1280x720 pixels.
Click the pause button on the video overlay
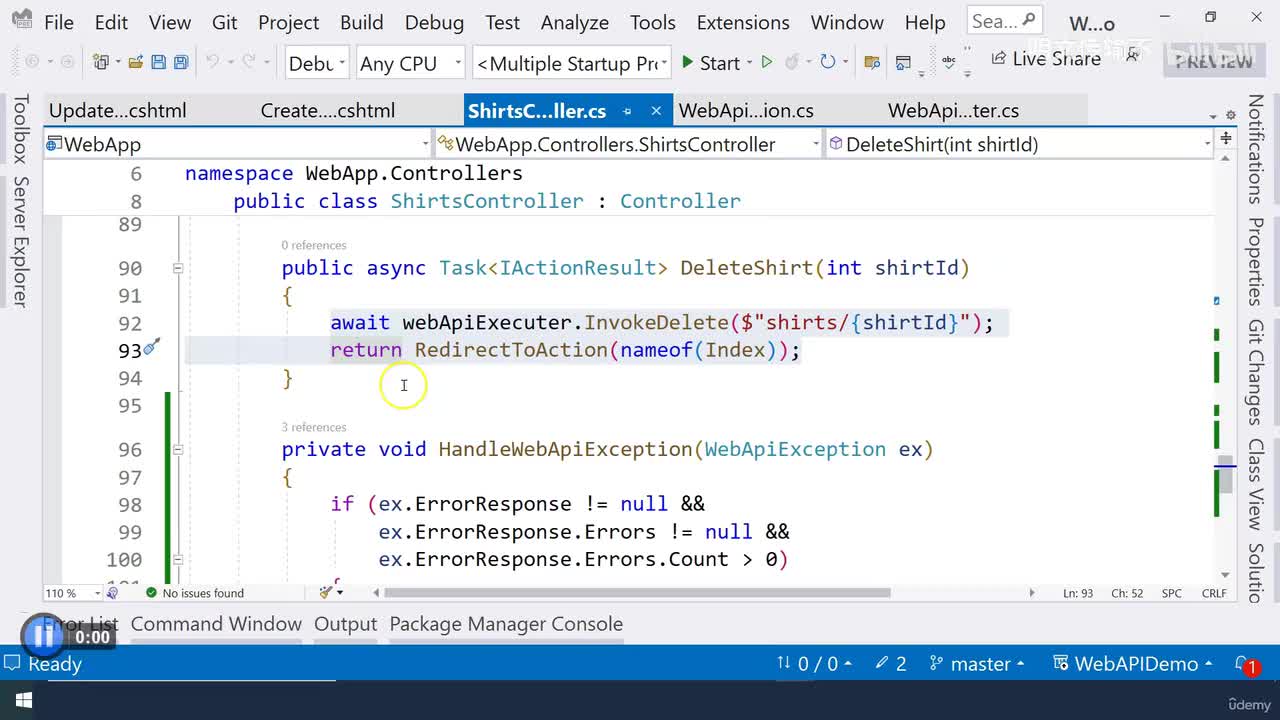[x=43, y=634]
